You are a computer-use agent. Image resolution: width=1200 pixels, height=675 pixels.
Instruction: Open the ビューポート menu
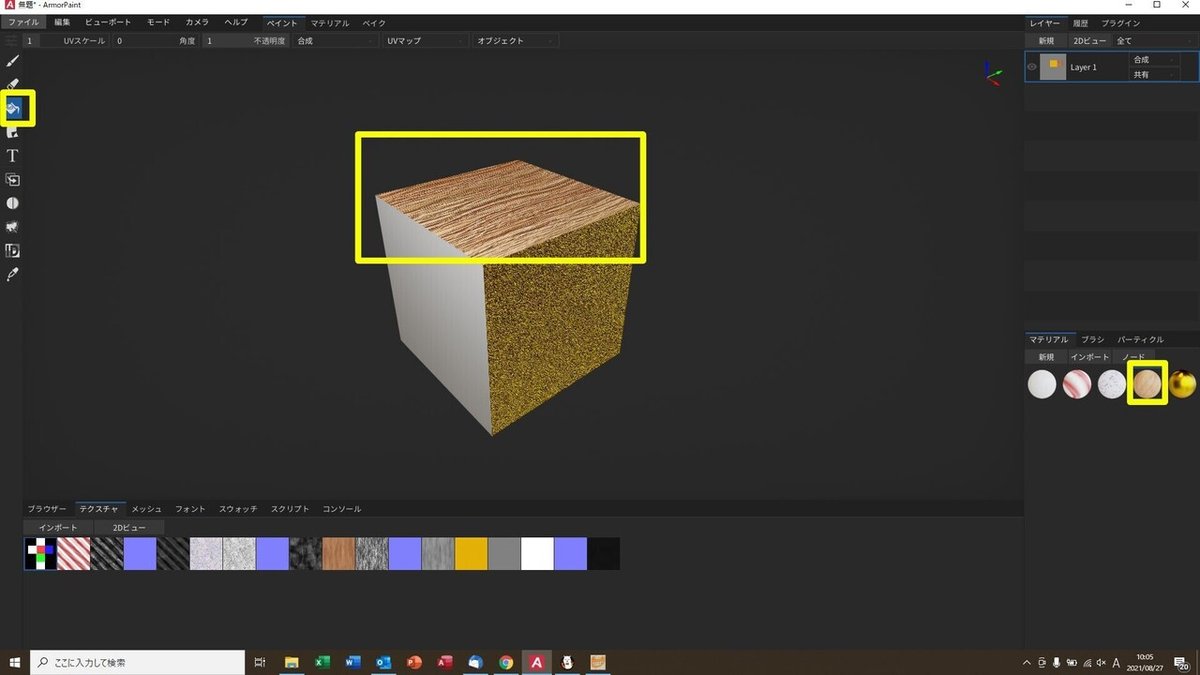108,22
